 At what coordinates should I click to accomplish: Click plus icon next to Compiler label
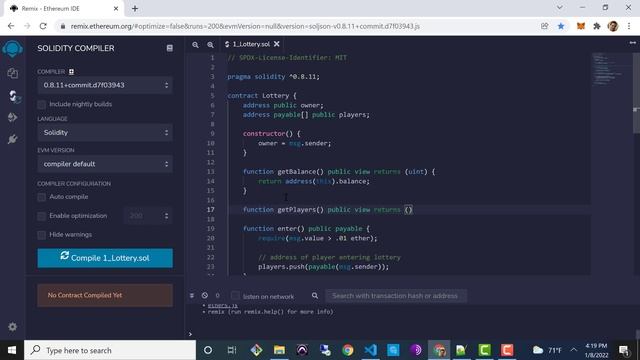click(x=71, y=72)
